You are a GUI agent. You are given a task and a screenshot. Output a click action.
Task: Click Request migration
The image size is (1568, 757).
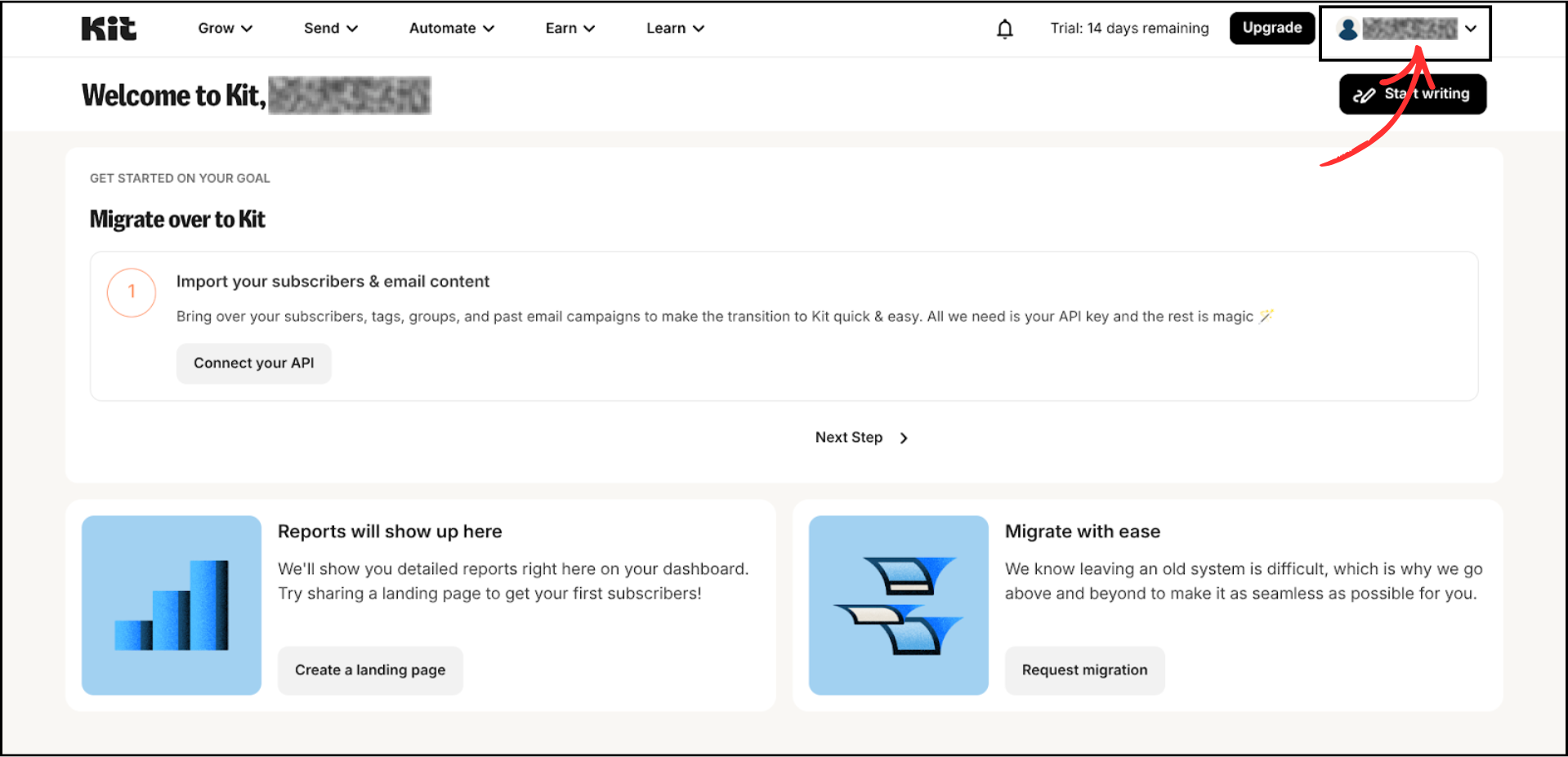tap(1084, 670)
